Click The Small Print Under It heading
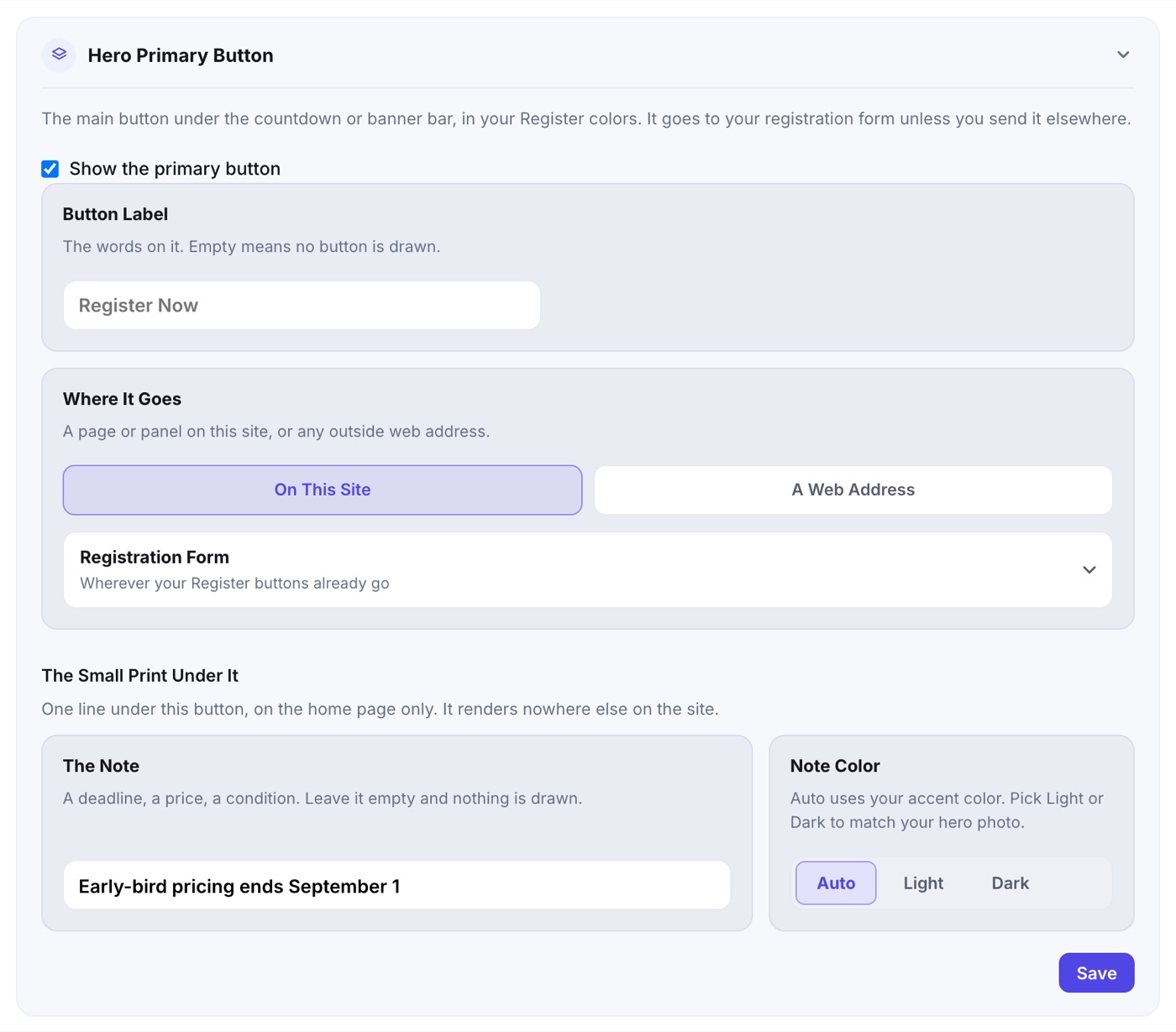Screen dimensions: 1176x1032 [x=140, y=676]
